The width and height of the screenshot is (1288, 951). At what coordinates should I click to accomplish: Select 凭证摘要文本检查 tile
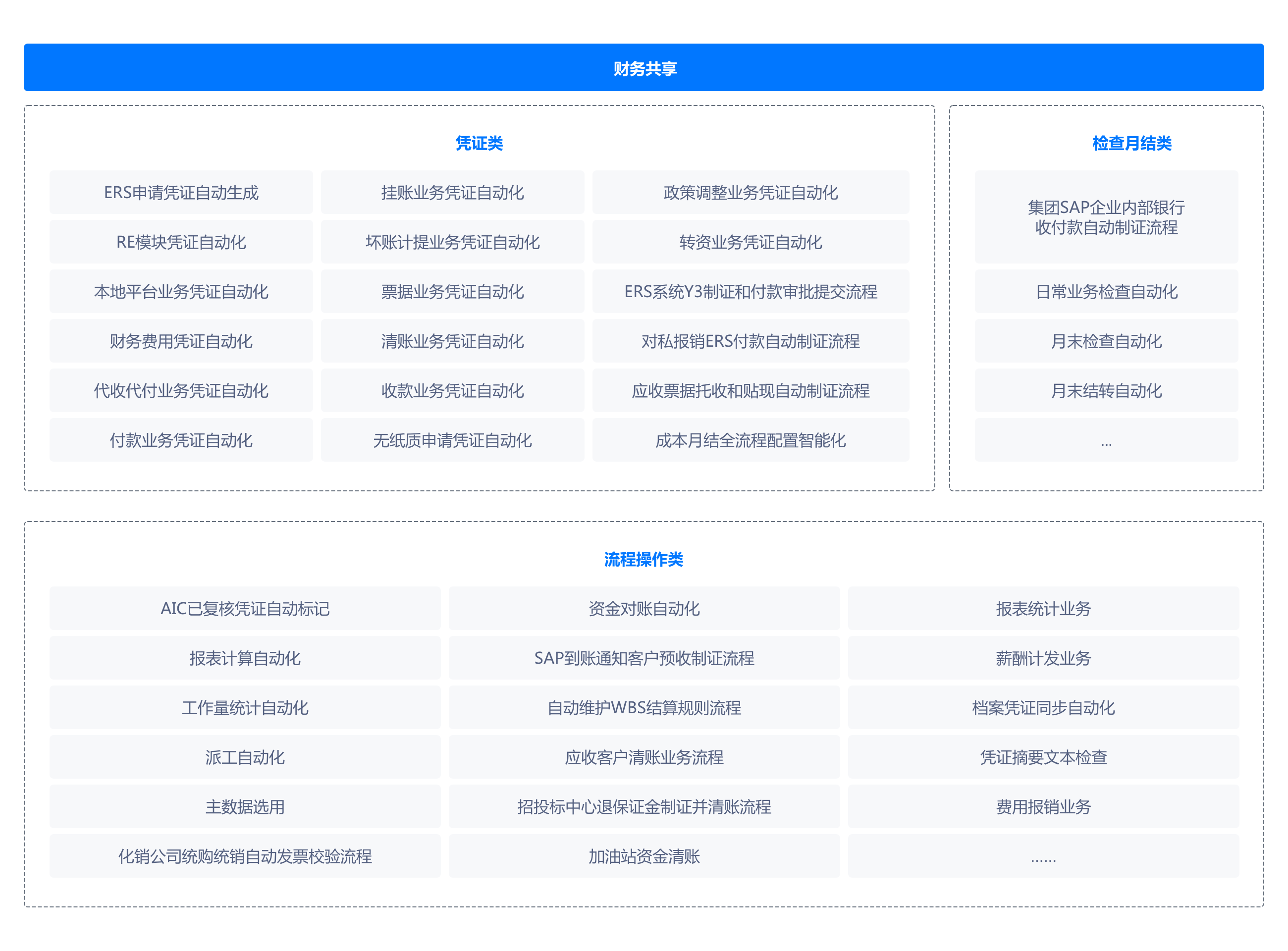1043,757
